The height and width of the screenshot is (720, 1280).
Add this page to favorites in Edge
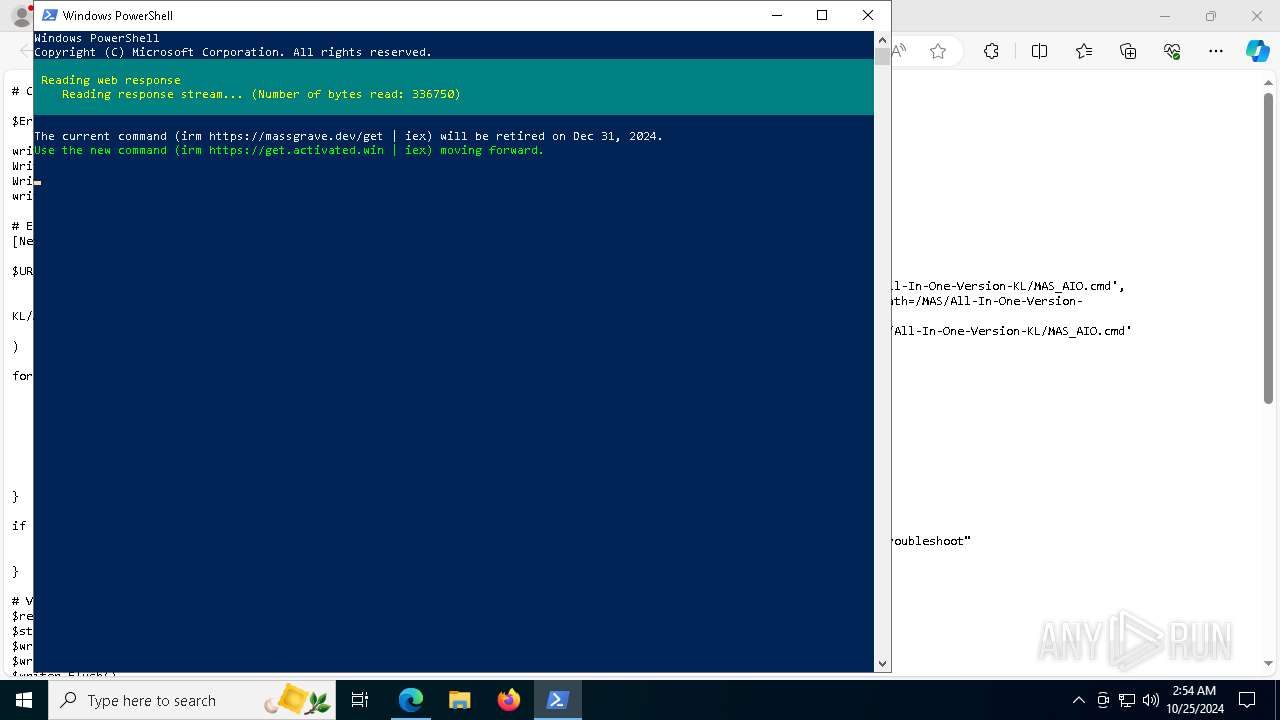(938, 52)
